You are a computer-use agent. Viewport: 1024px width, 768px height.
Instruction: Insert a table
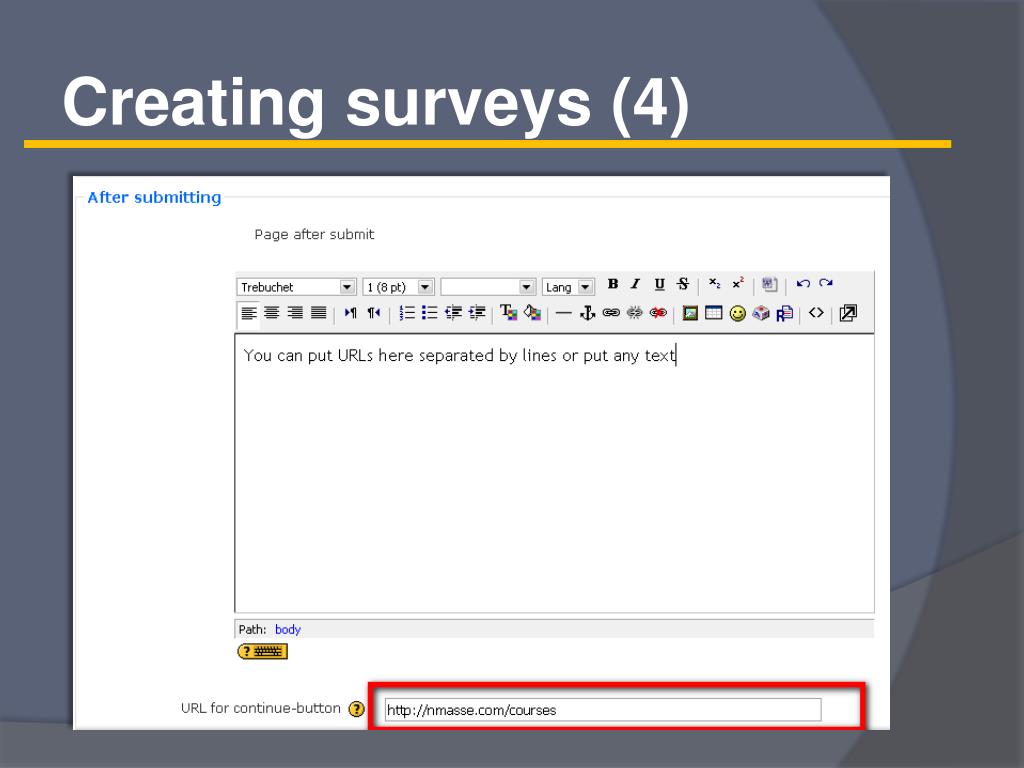point(714,313)
